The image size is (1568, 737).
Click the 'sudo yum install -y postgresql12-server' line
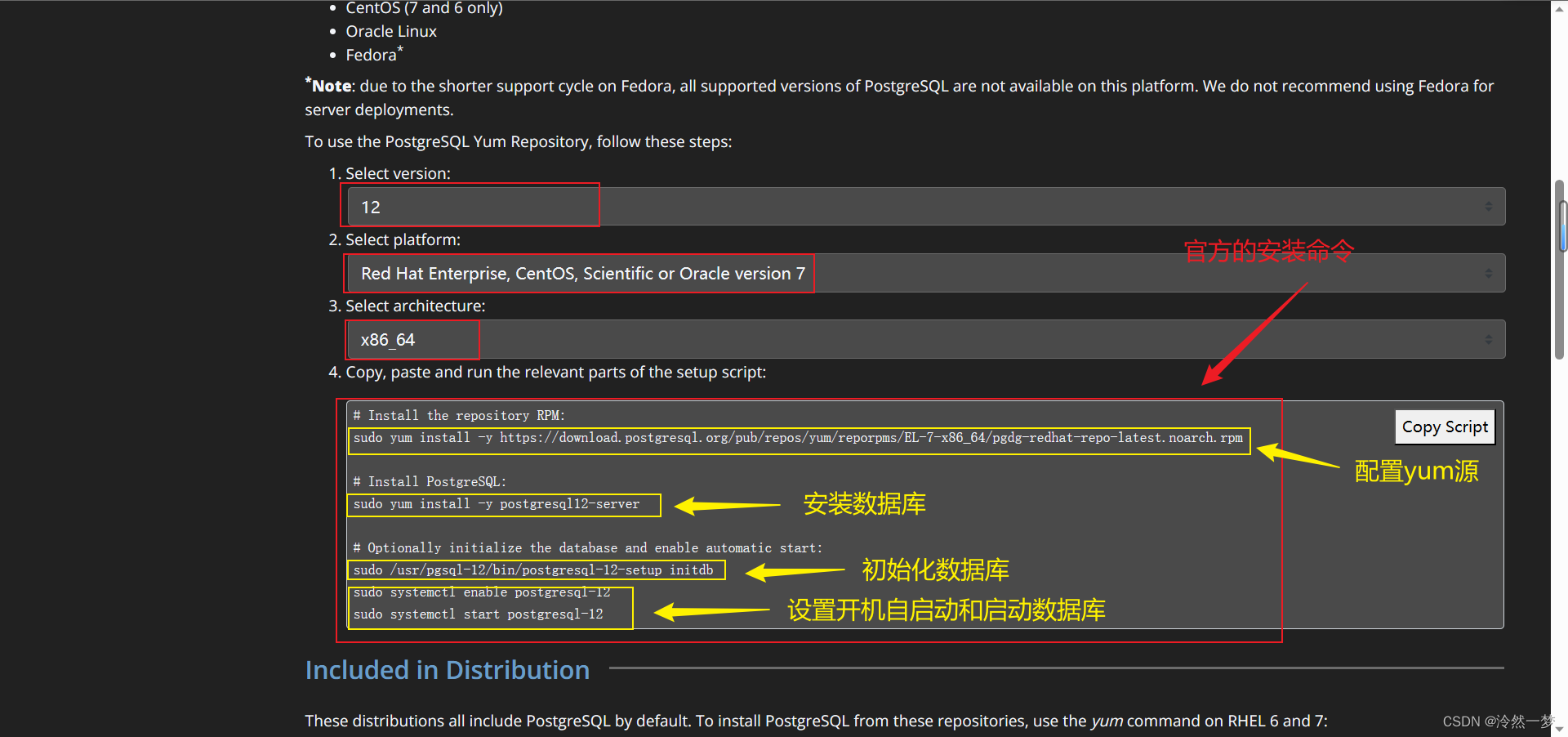[497, 504]
